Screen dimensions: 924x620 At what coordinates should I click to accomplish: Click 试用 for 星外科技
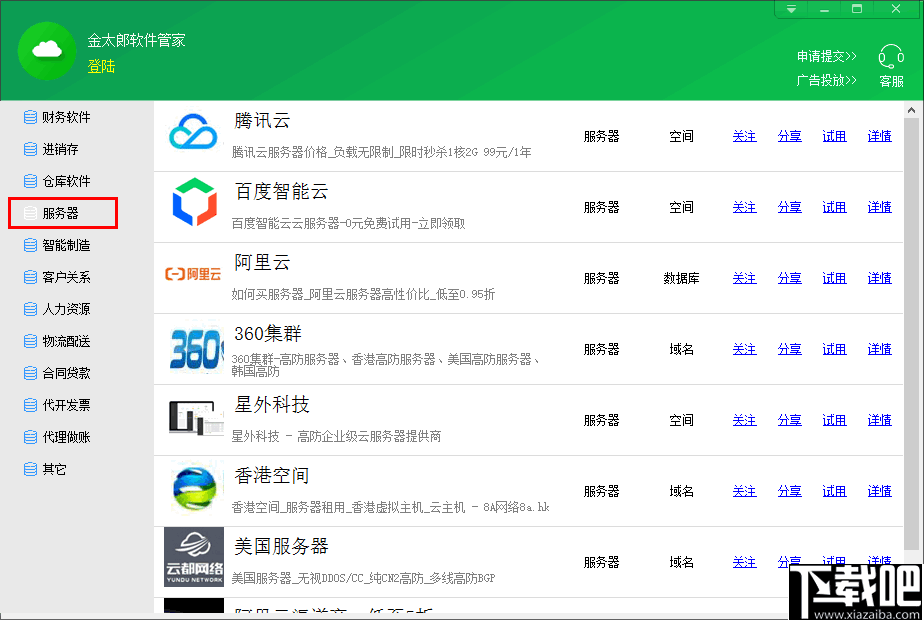tap(834, 420)
